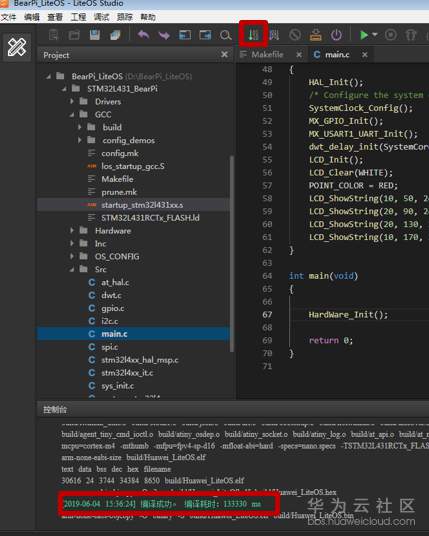
Task: Open the 文件 menu
Action: pyautogui.click(x=8, y=17)
